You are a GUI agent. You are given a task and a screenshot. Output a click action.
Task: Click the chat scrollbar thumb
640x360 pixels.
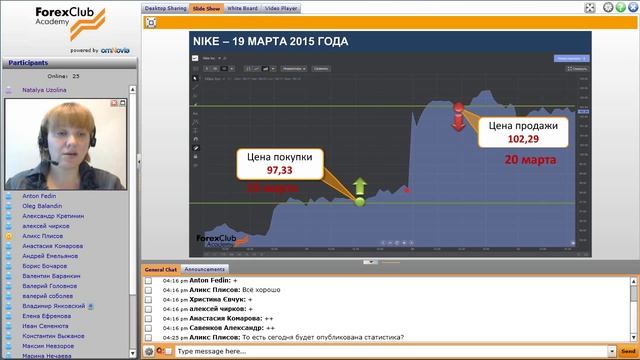[633, 293]
